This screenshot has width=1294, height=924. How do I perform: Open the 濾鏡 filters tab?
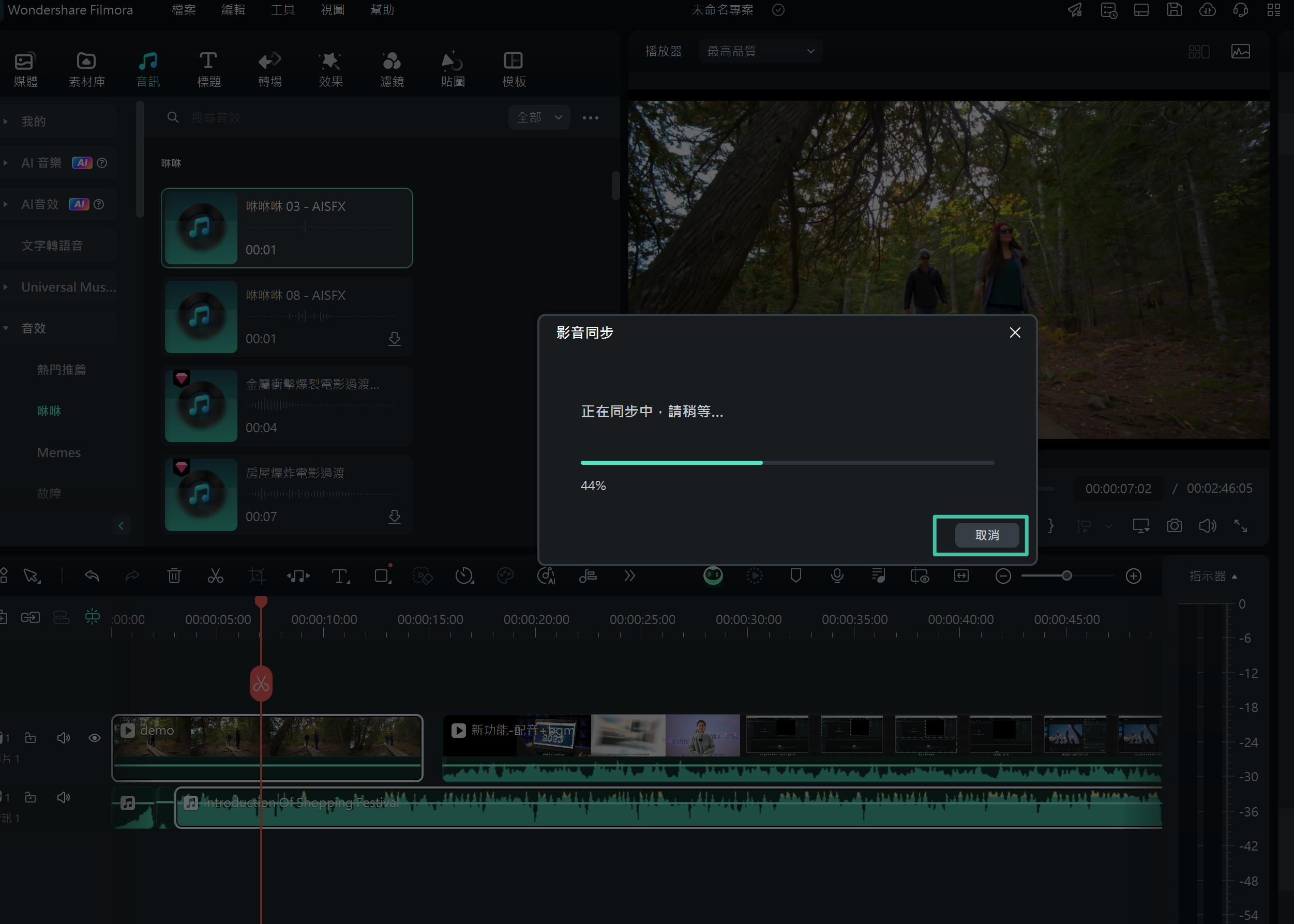point(392,69)
